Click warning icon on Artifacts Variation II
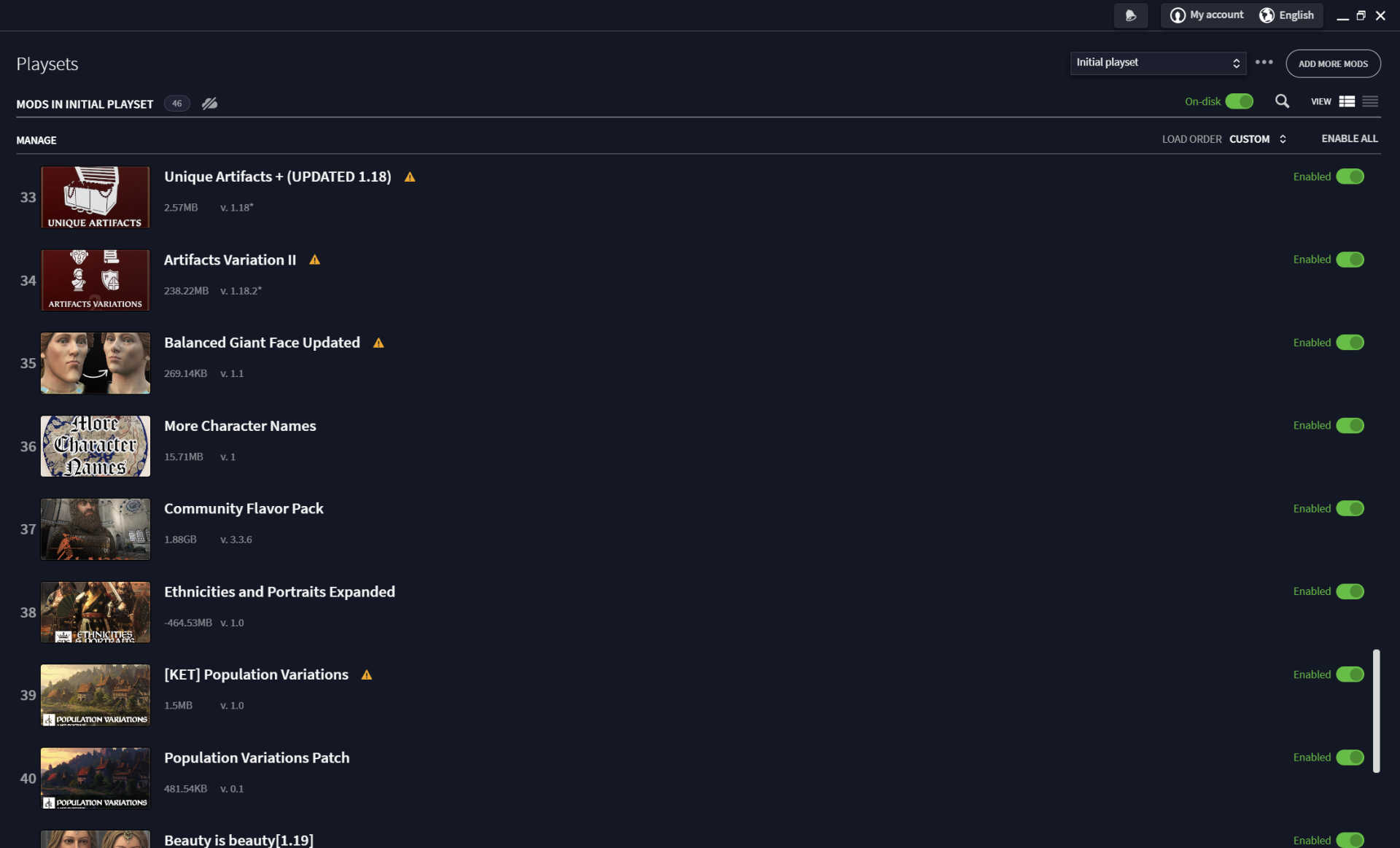Screen dimensions: 1400x848 pyautogui.click(x=315, y=260)
